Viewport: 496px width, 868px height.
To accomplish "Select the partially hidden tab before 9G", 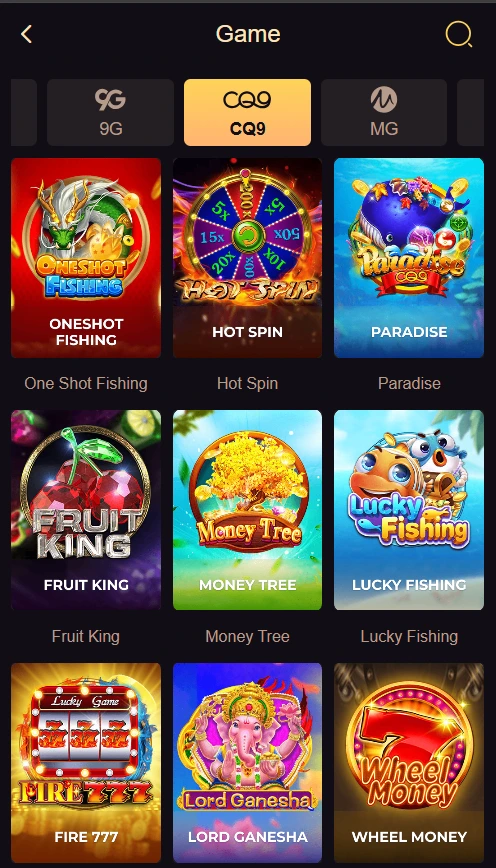I will 24,112.
